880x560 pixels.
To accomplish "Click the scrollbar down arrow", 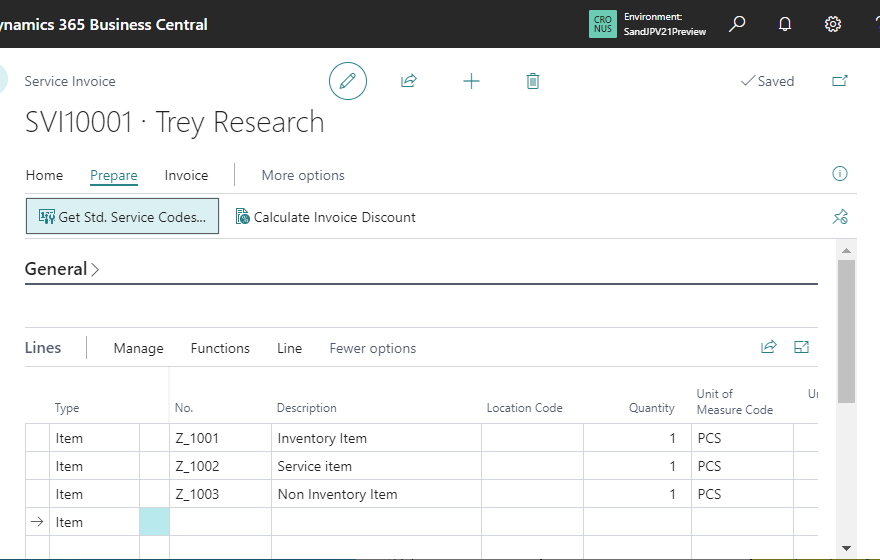I will 846,548.
